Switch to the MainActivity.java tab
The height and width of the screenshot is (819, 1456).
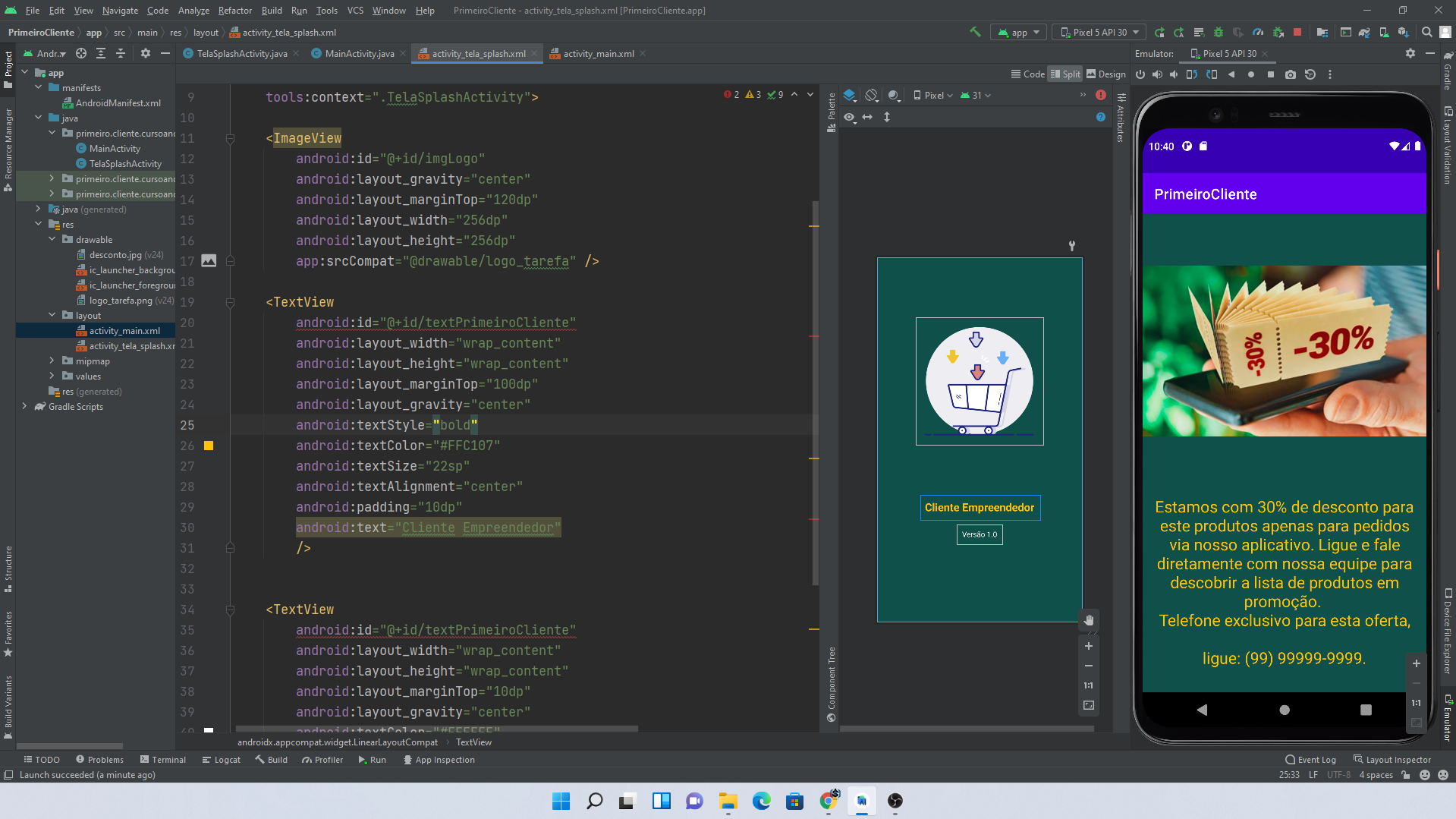[359, 54]
